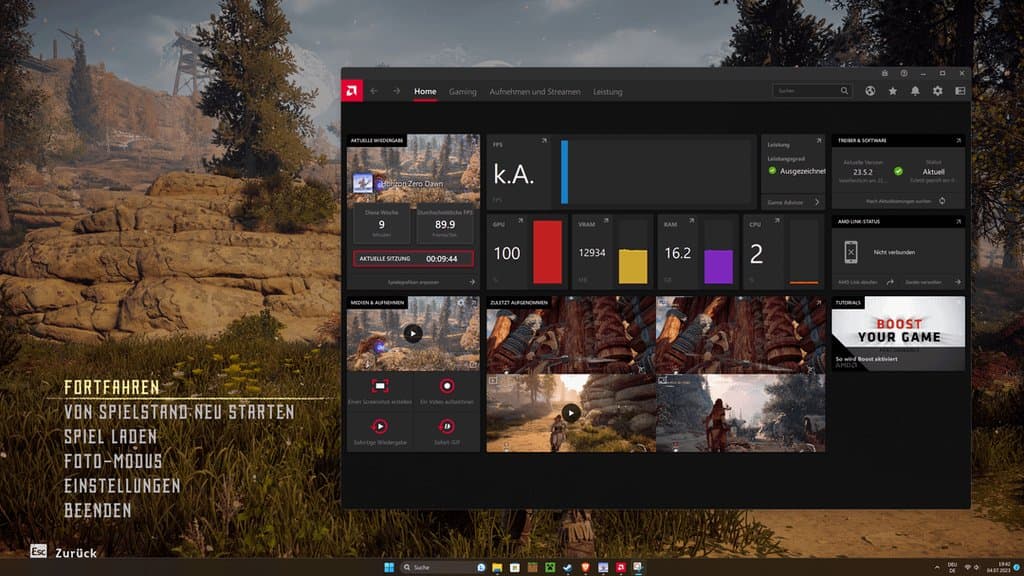The height and width of the screenshot is (576, 1024).
Task: Expand the VRAM usage tile
Action: pyautogui.click(x=606, y=221)
